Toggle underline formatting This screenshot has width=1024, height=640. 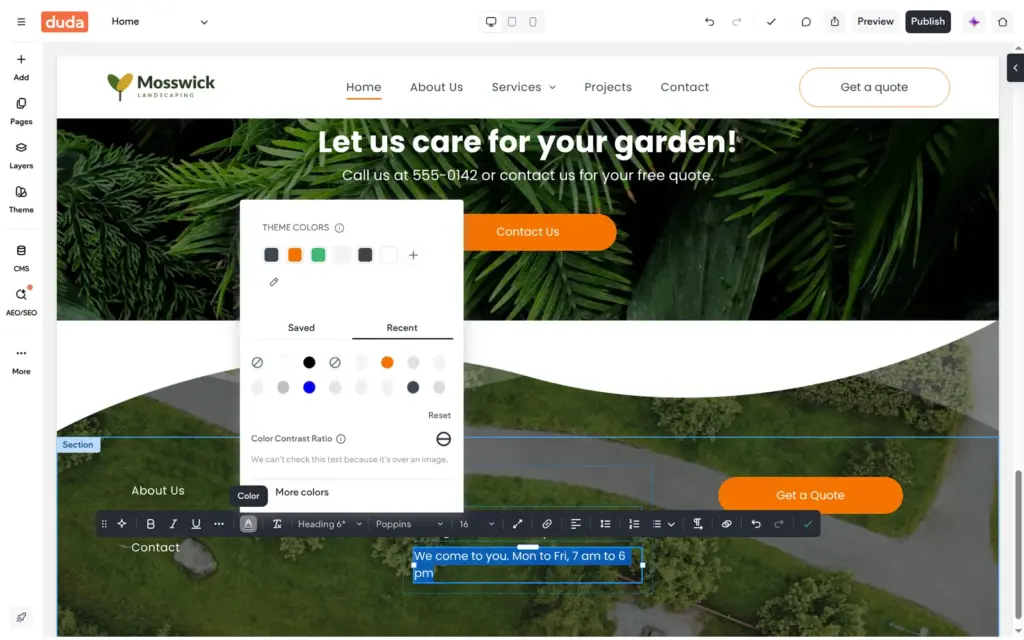tap(196, 524)
